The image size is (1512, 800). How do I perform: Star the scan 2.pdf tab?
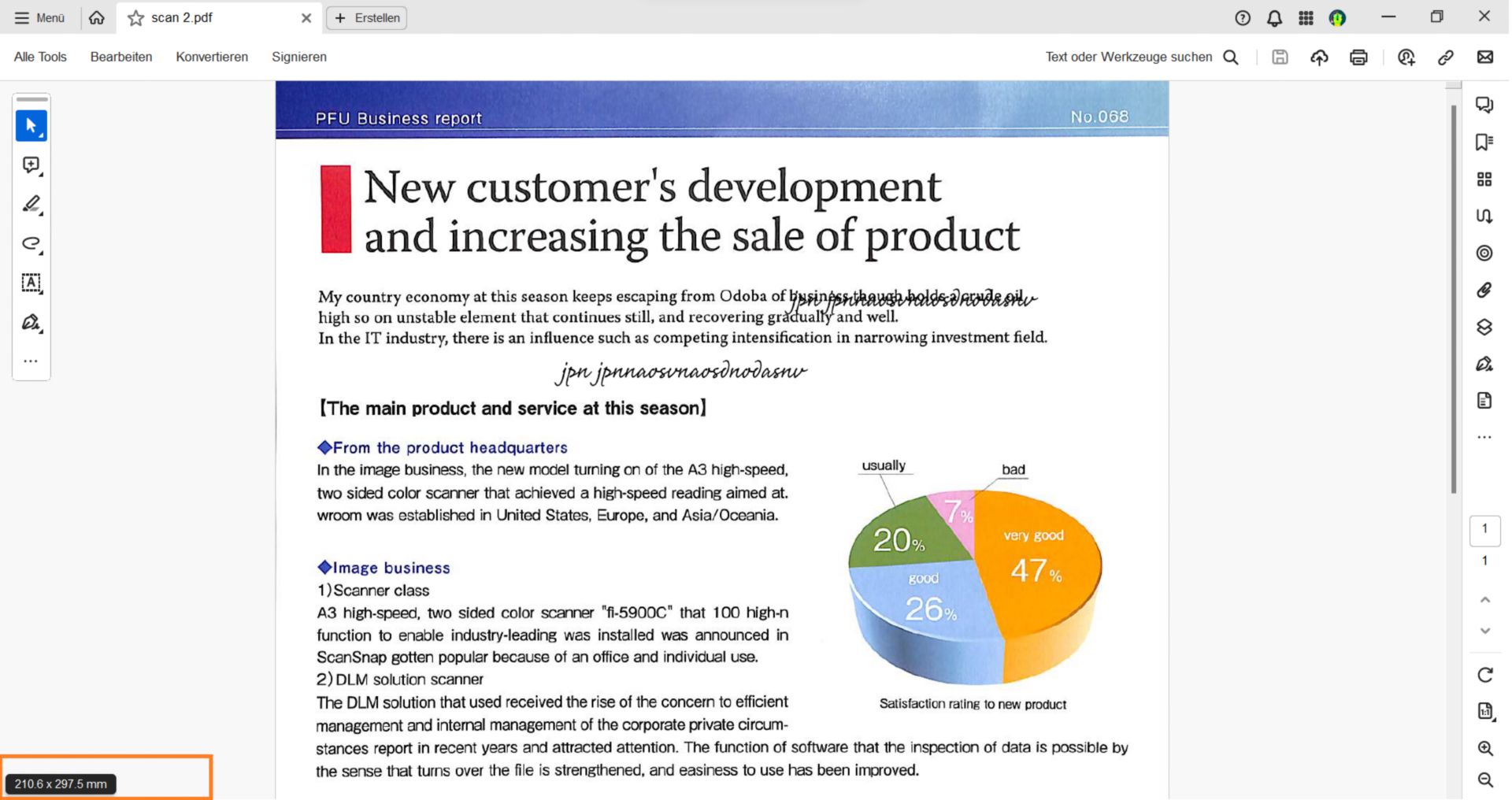[135, 18]
